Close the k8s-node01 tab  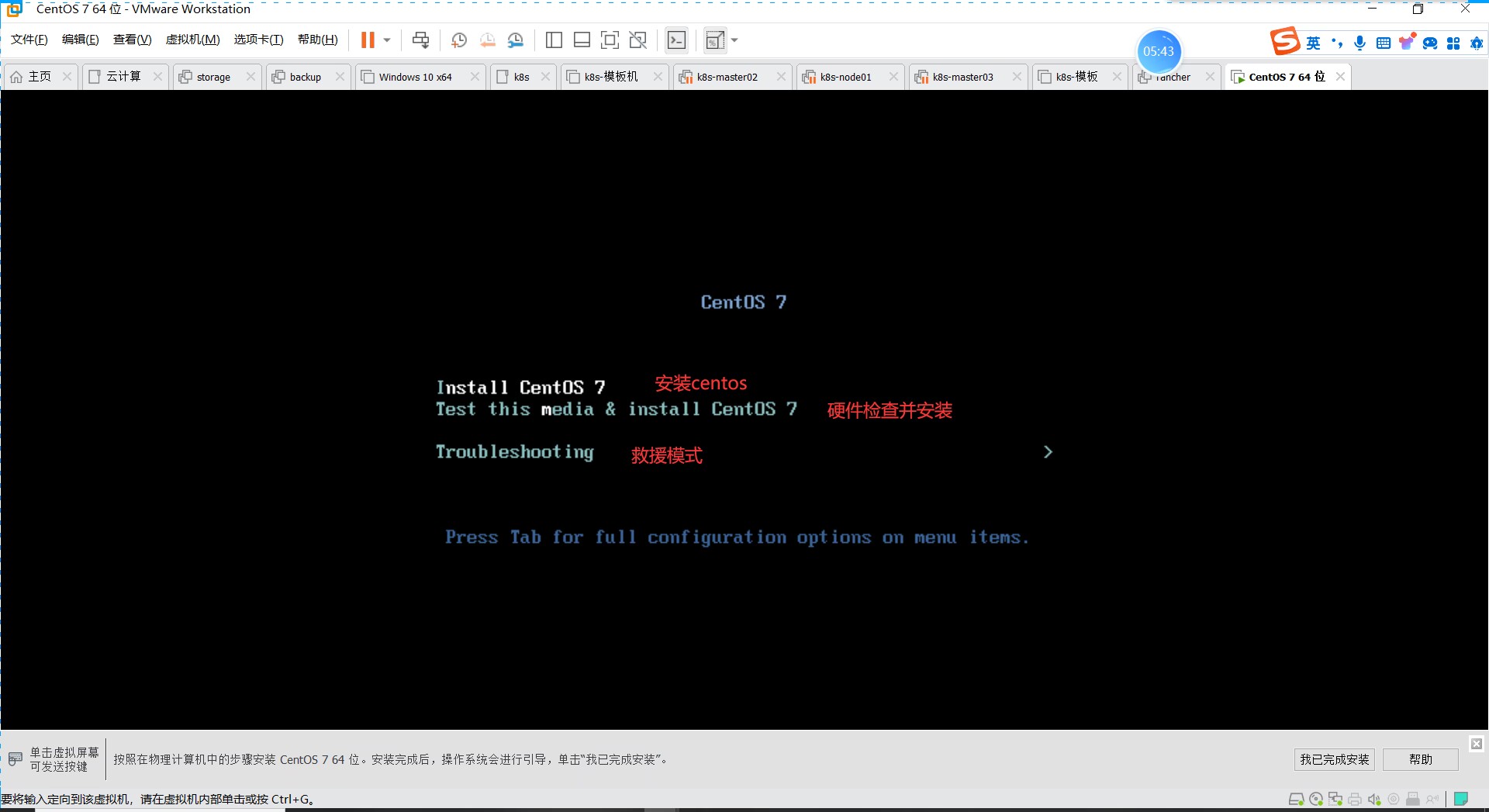coord(893,76)
